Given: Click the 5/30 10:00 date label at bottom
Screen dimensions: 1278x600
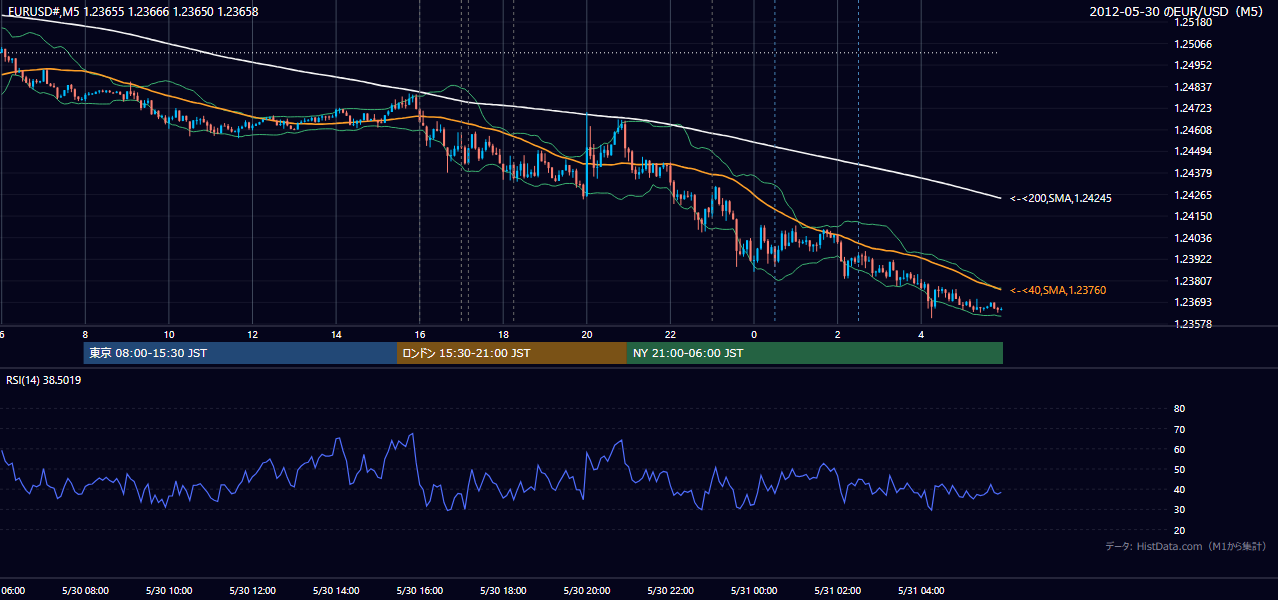Looking at the screenshot, I should [x=167, y=591].
